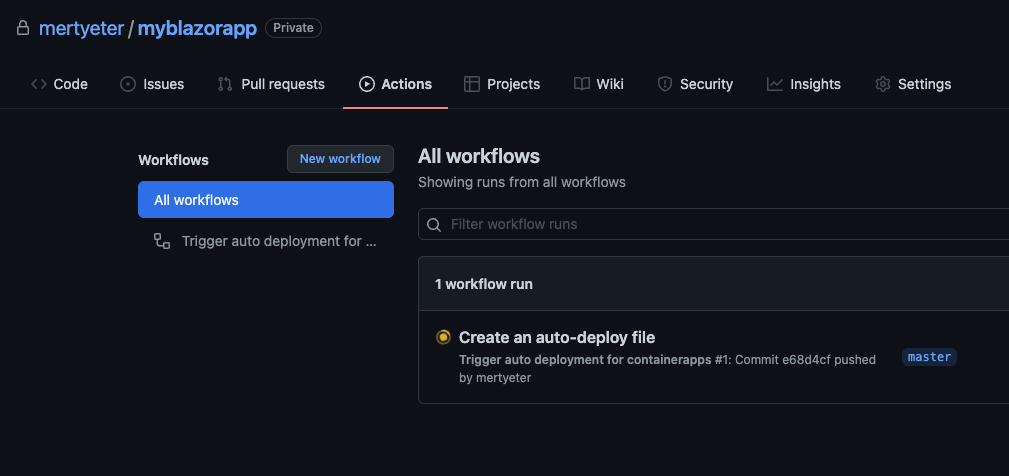Screen dimensions: 1009x476
Task: Click the Workflows sidebar heading
Action: (174, 160)
